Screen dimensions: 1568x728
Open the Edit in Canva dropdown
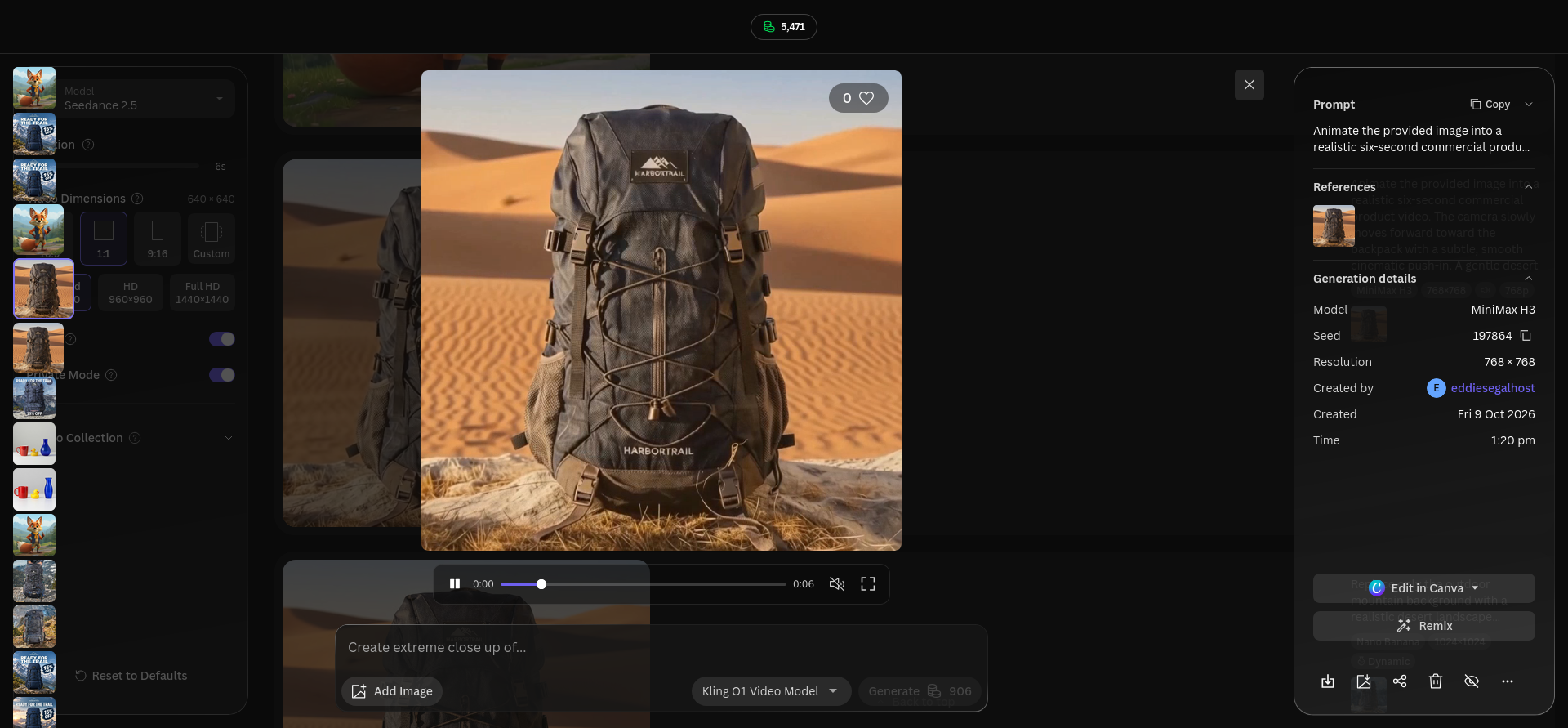click(1424, 588)
